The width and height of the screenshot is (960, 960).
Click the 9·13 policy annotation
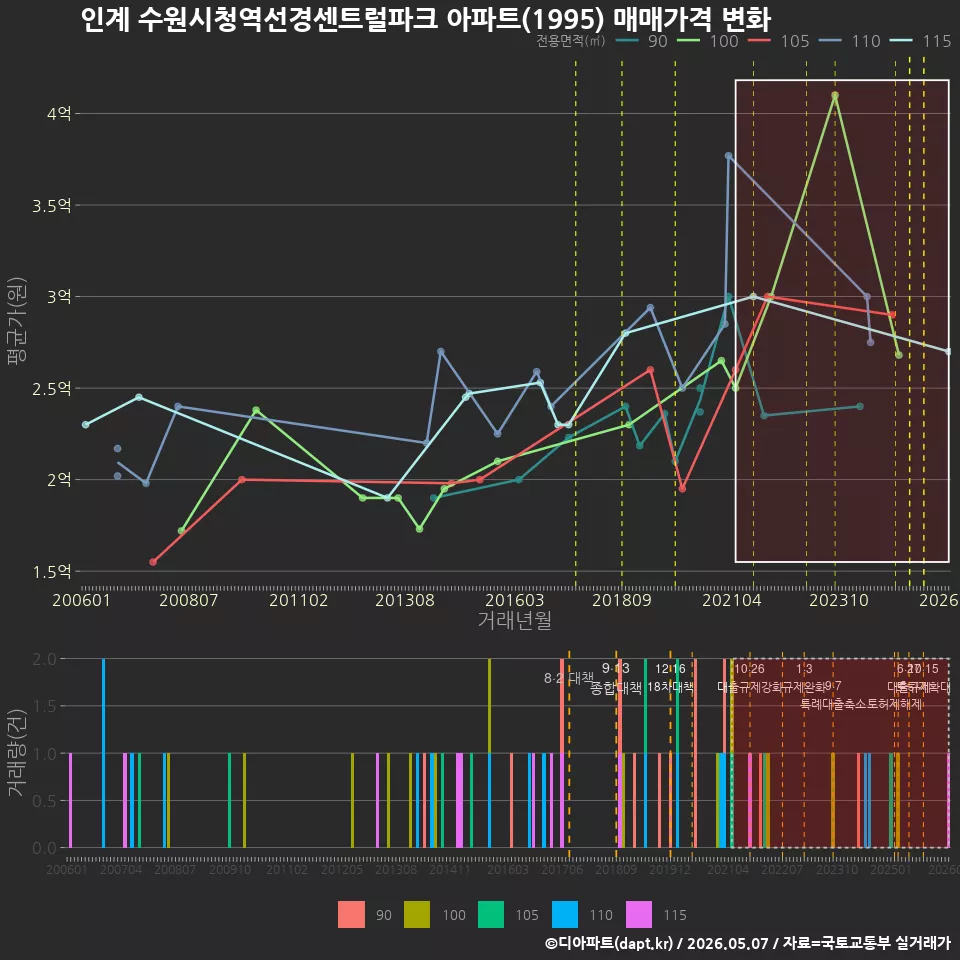point(615,668)
